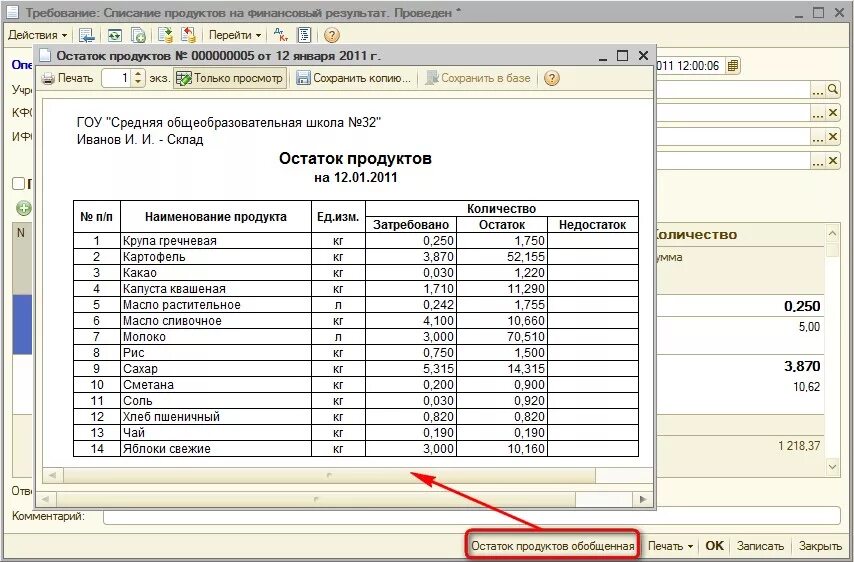
Task: Open selection for ИФО field via ellipsis
Action: pos(818,137)
